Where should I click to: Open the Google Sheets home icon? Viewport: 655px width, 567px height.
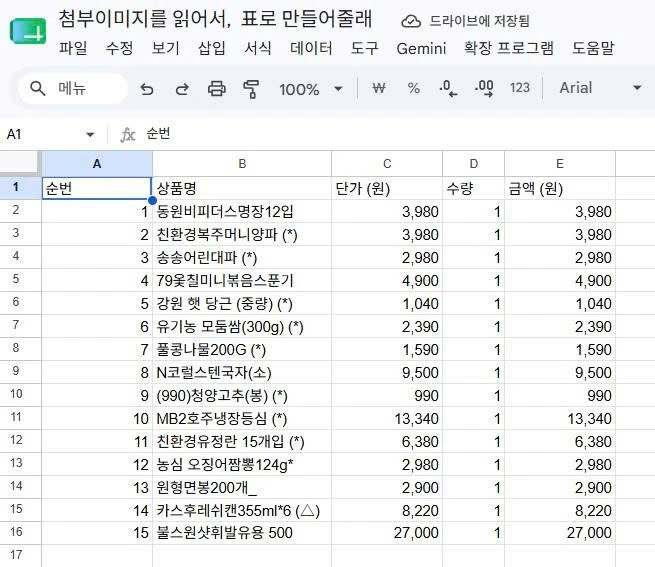(x=28, y=31)
